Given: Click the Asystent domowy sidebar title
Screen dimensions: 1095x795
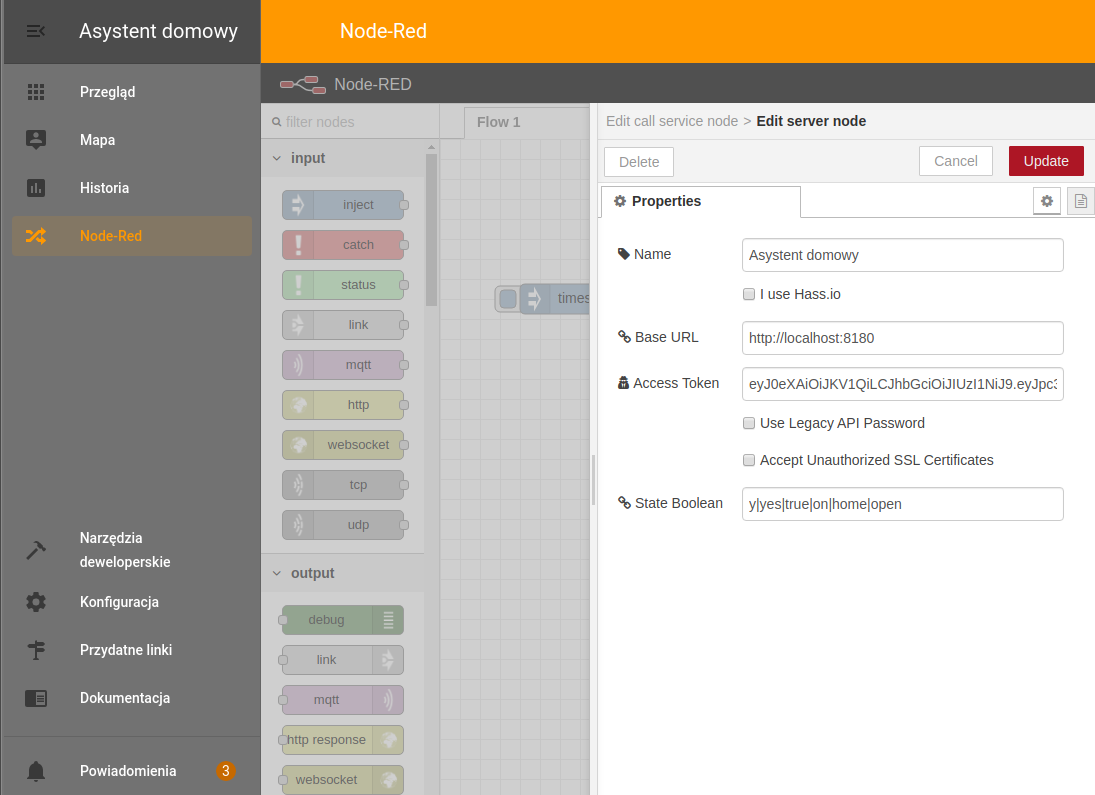Looking at the screenshot, I should [x=159, y=31].
